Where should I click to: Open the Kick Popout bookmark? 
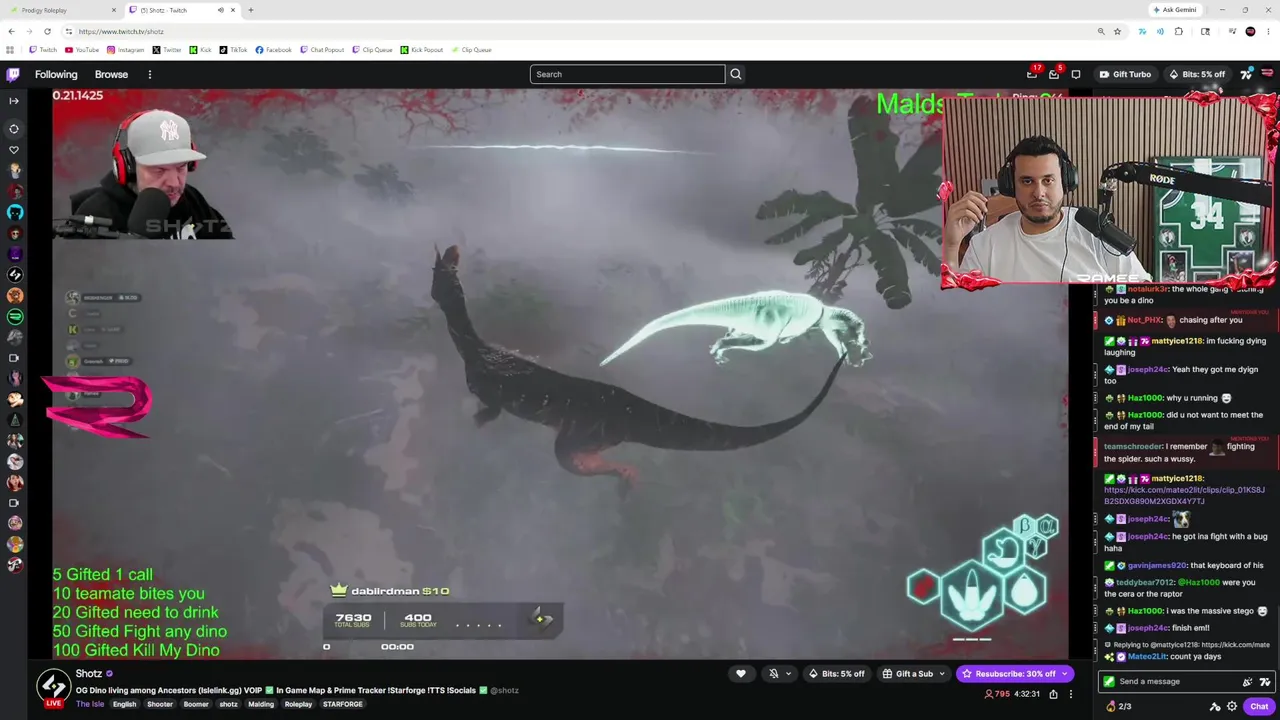(x=421, y=50)
